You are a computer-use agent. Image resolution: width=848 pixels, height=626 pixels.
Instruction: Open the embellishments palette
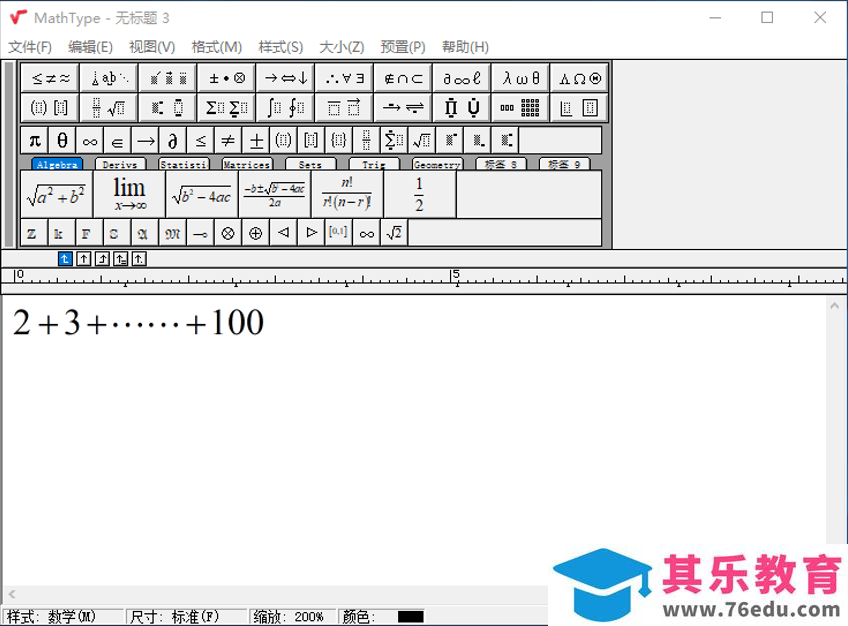click(x=168, y=78)
